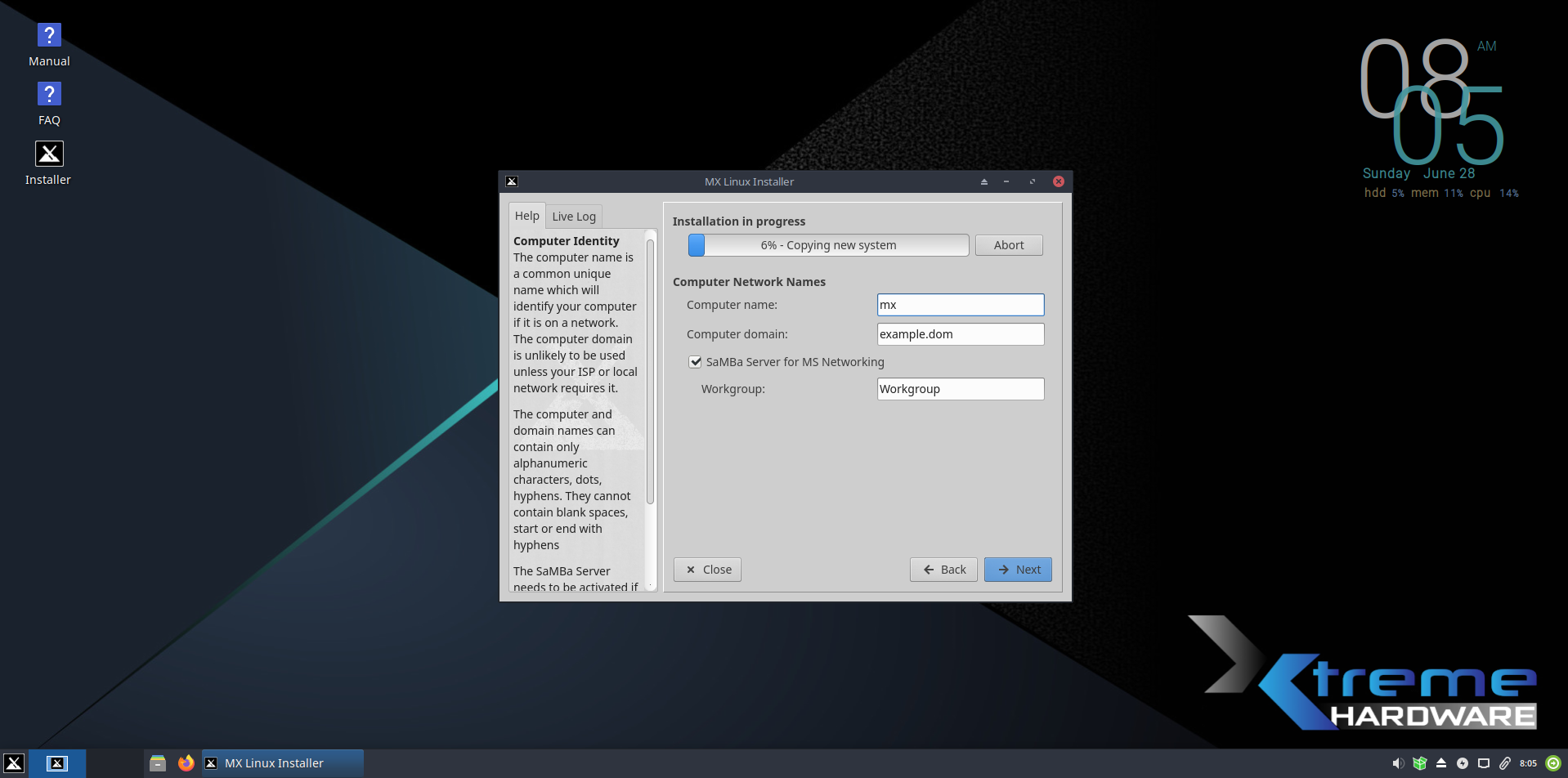This screenshot has width=1568, height=778.
Task: Uncheck SaMBa Server for MS Networking
Action: click(x=696, y=362)
